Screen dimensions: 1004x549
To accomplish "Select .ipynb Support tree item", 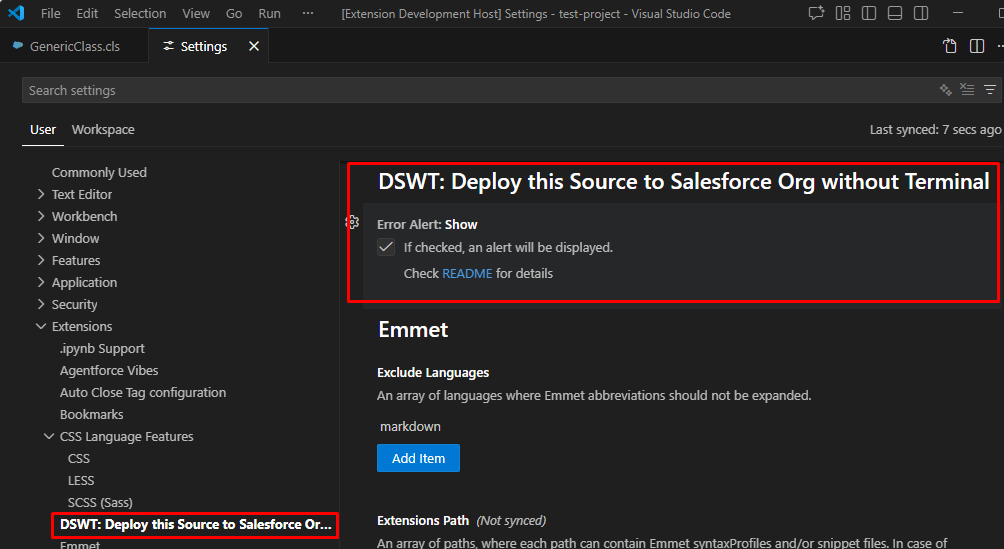I will (x=102, y=348).
